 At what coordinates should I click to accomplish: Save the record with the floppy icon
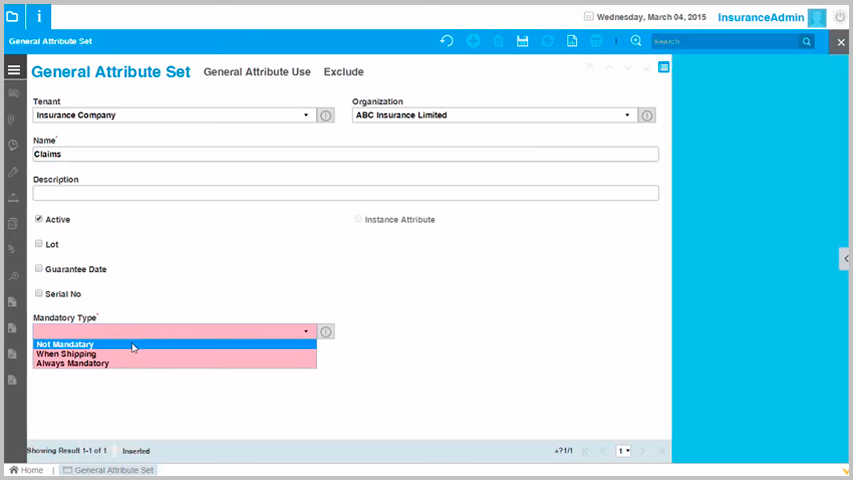523,41
